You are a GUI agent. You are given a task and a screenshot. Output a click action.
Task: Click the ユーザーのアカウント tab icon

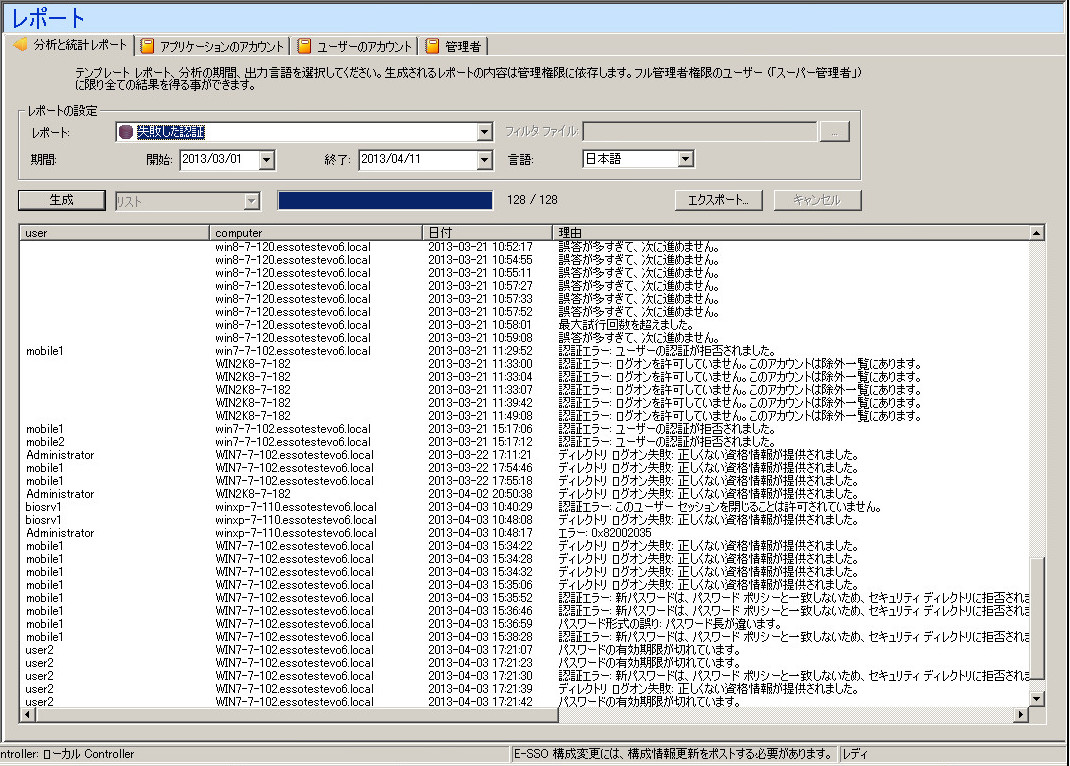[305, 46]
